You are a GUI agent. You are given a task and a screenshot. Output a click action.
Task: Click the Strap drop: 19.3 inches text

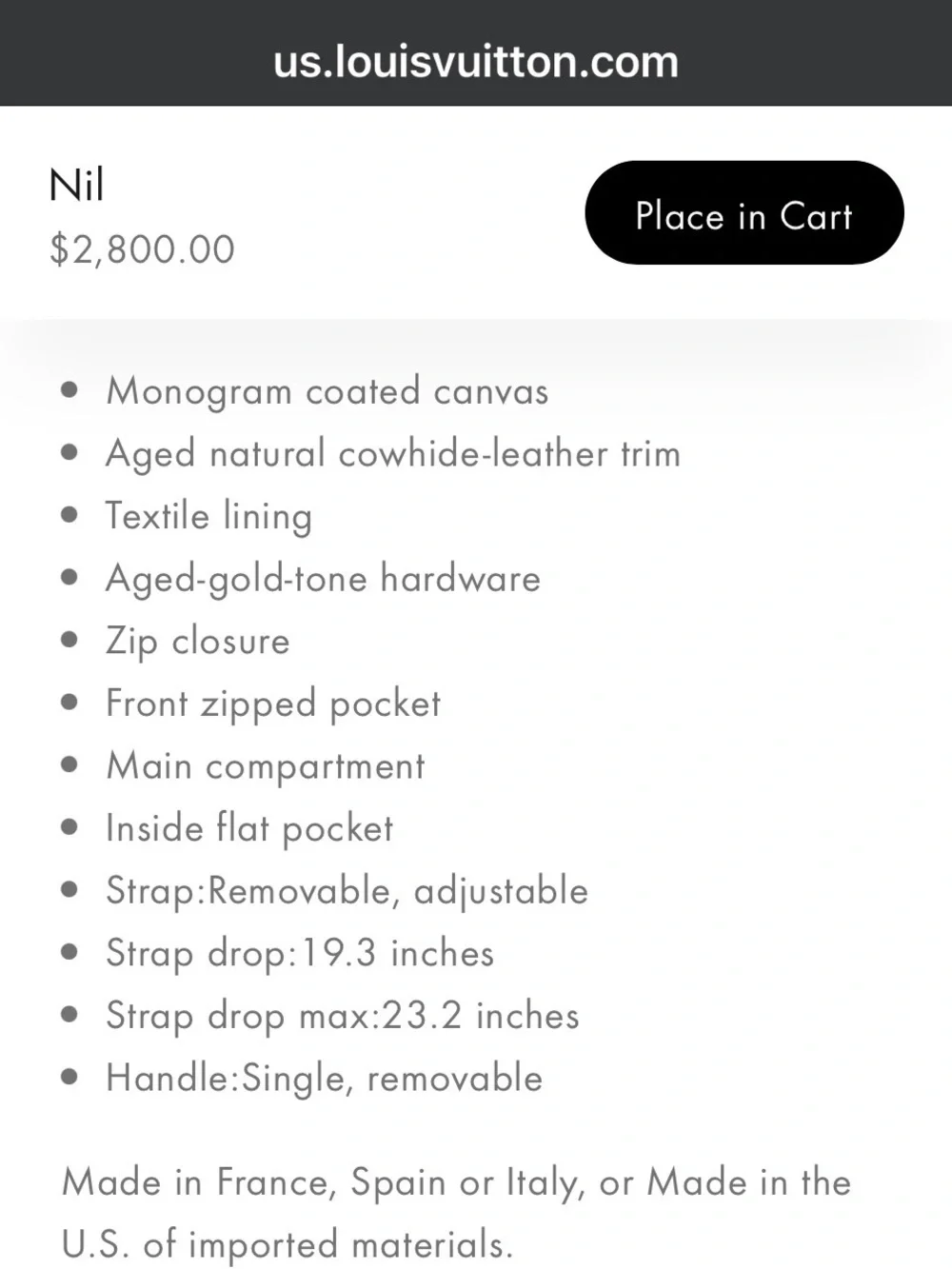(x=300, y=954)
